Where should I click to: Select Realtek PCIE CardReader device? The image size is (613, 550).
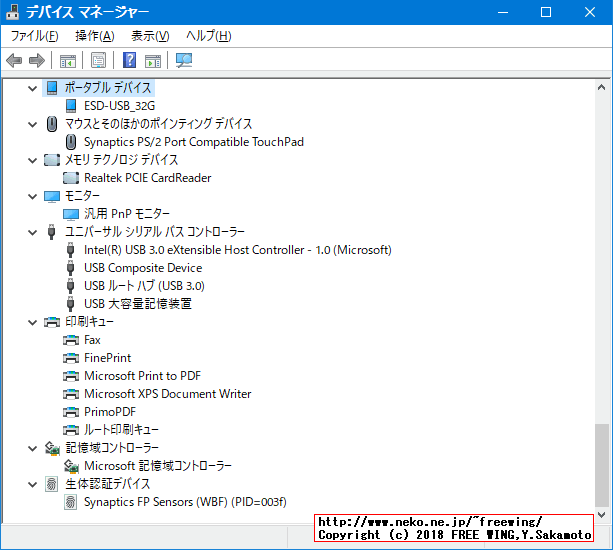[x=147, y=178]
